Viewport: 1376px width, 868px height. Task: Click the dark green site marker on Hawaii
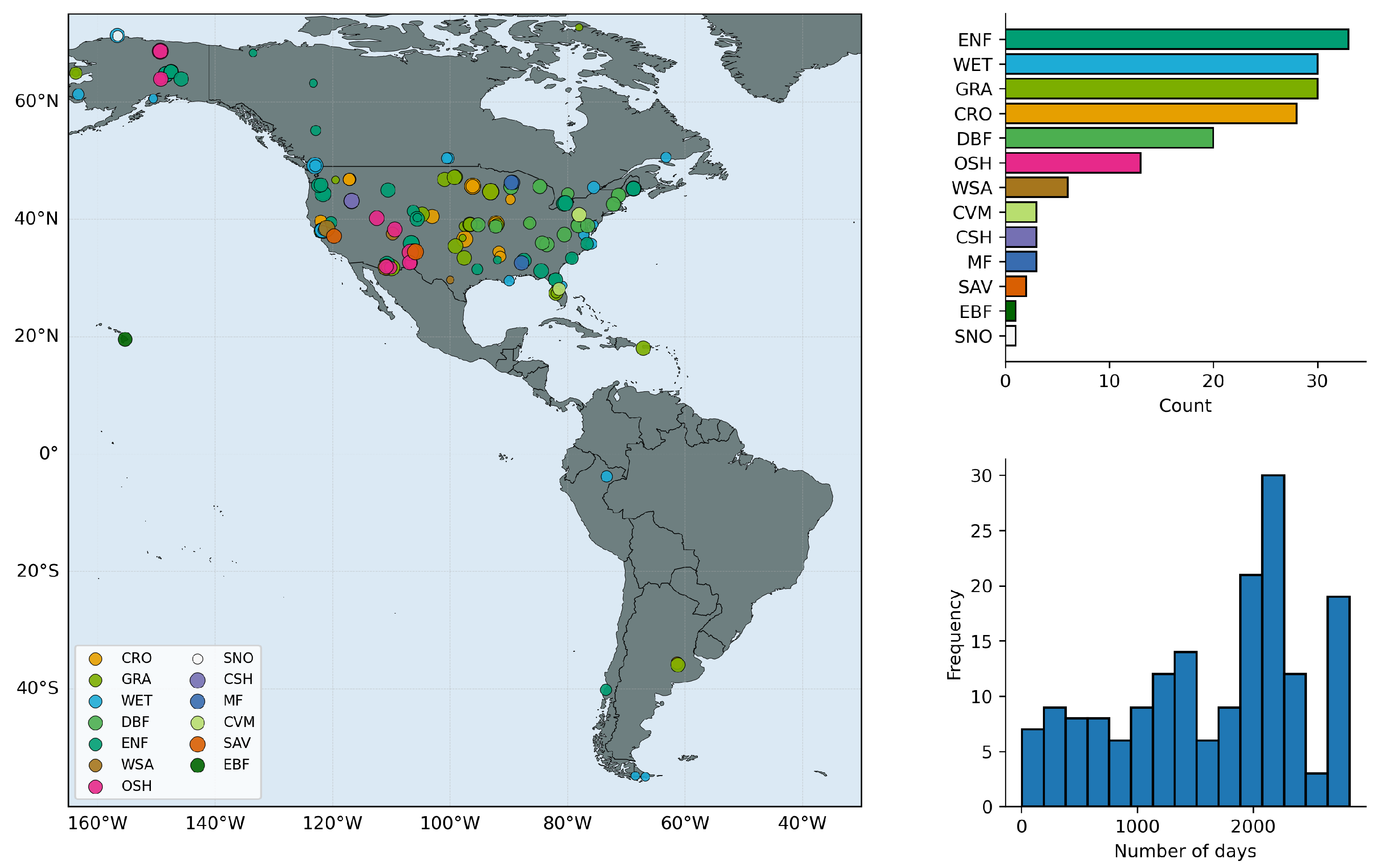point(125,339)
